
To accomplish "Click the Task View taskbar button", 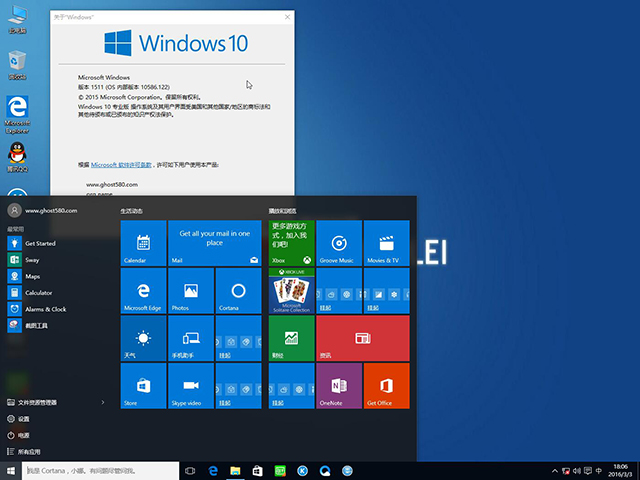I will pyautogui.click(x=189, y=470).
